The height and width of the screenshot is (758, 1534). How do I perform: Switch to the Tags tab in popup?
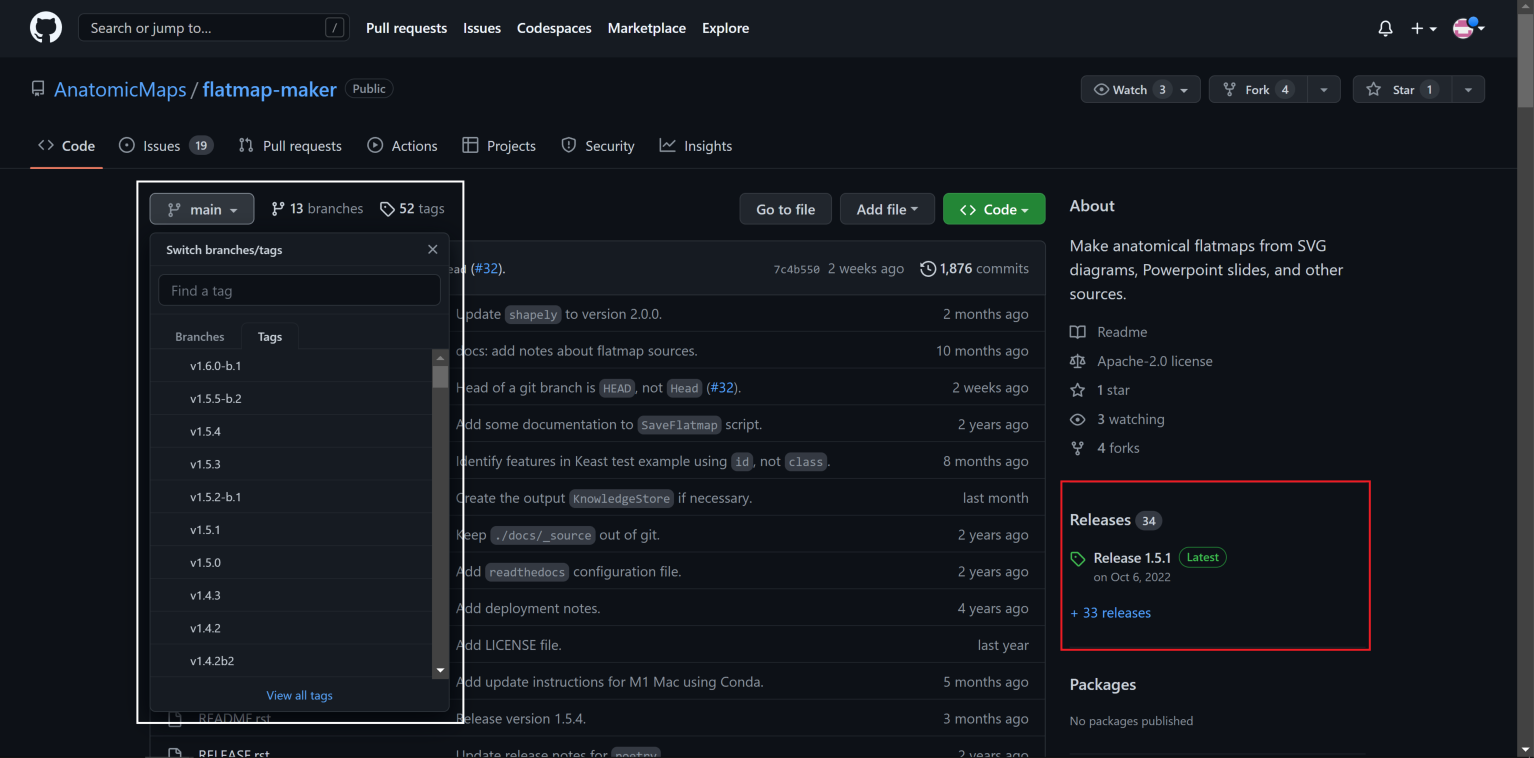270,337
